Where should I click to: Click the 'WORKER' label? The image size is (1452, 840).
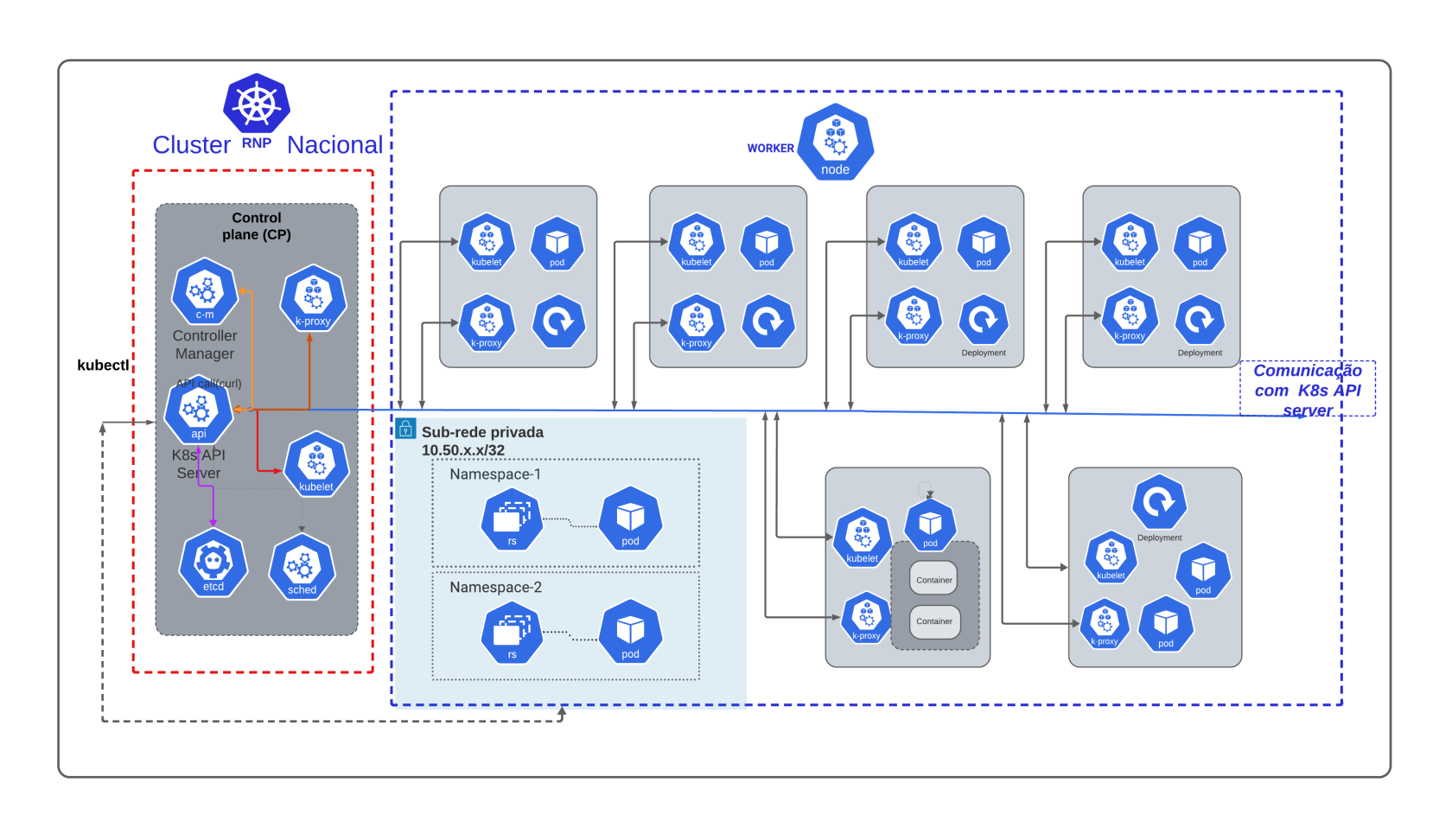tap(771, 149)
